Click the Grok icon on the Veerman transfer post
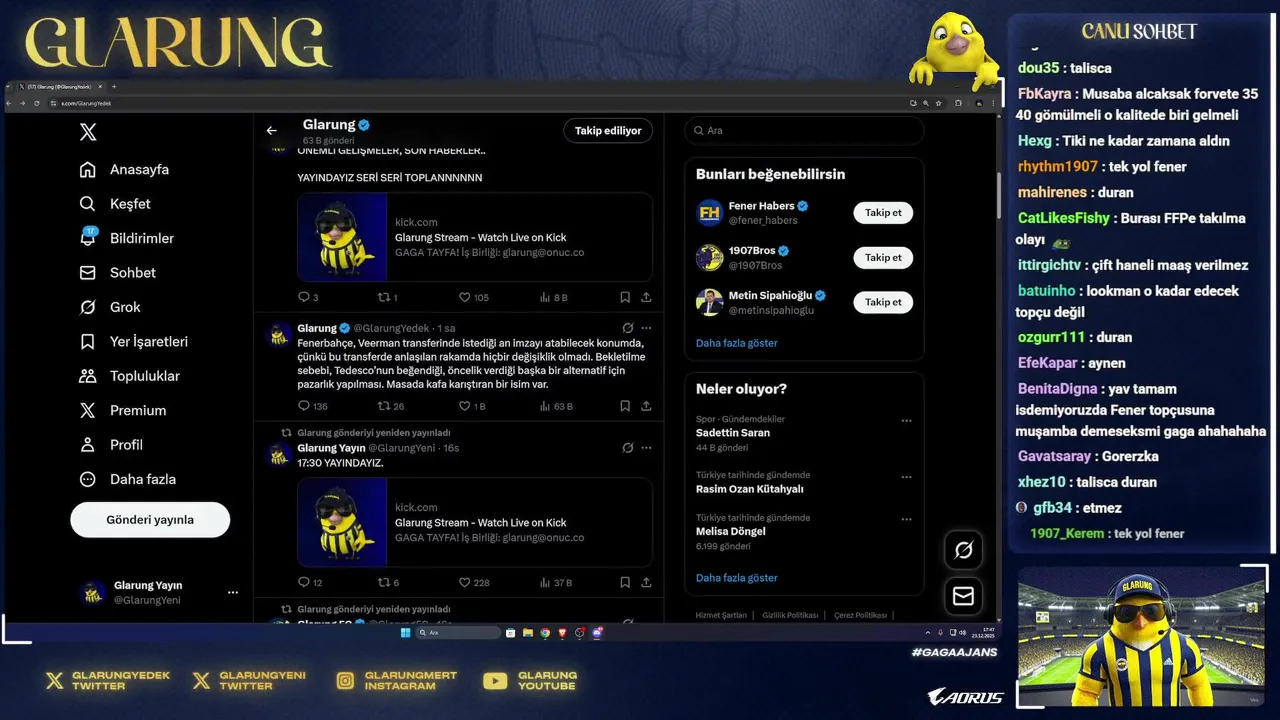This screenshot has height=720, width=1280. click(x=627, y=328)
